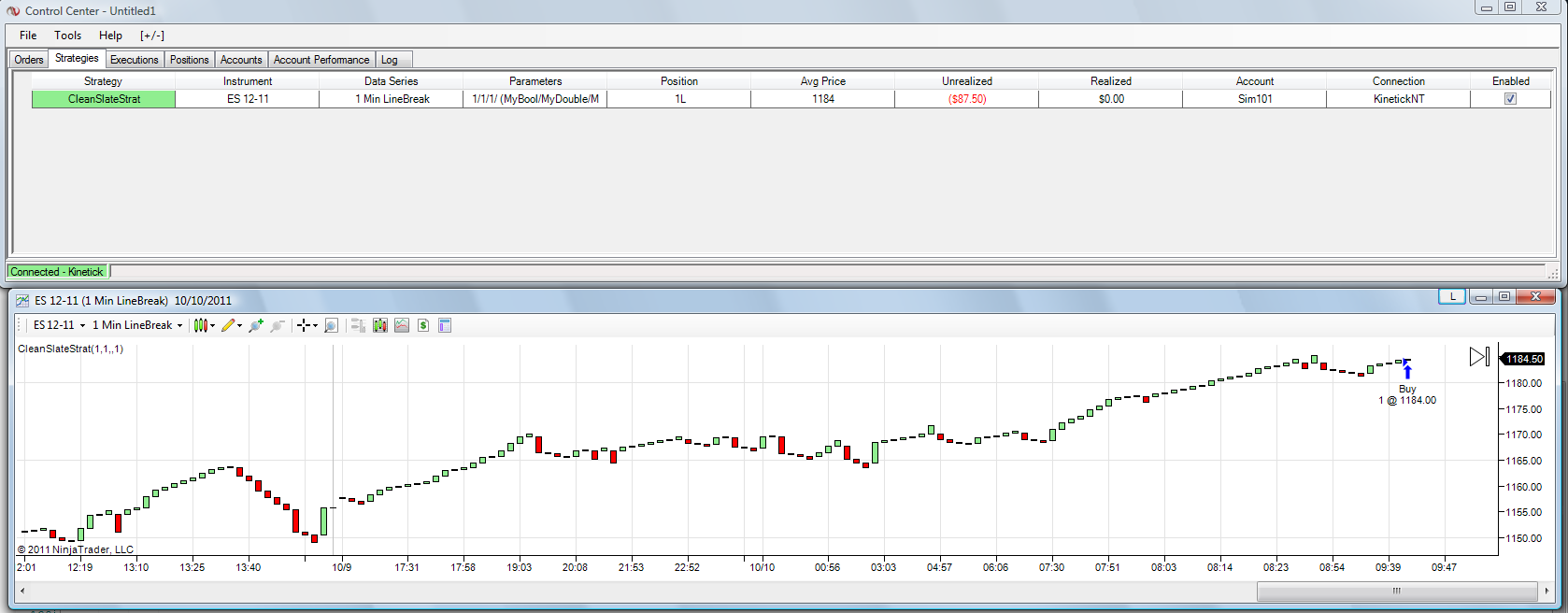The width and height of the screenshot is (1568, 613).
Task: Click the Control Center NinjaTrader logo icon
Action: 13,11
